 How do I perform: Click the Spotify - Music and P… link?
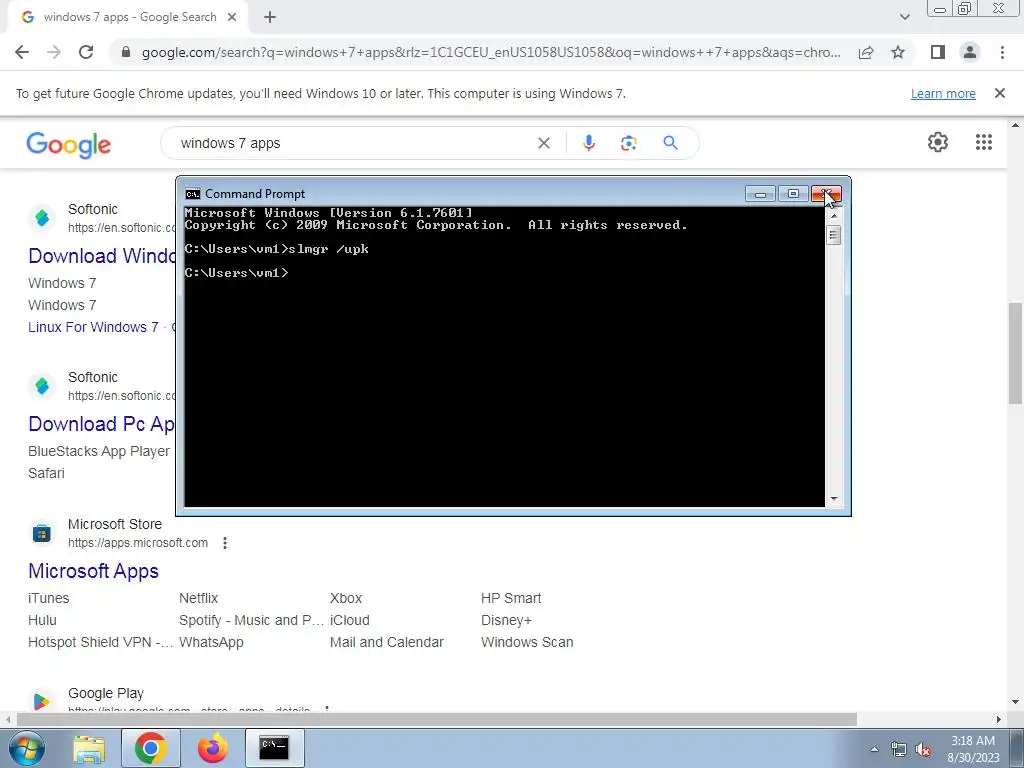(251, 620)
